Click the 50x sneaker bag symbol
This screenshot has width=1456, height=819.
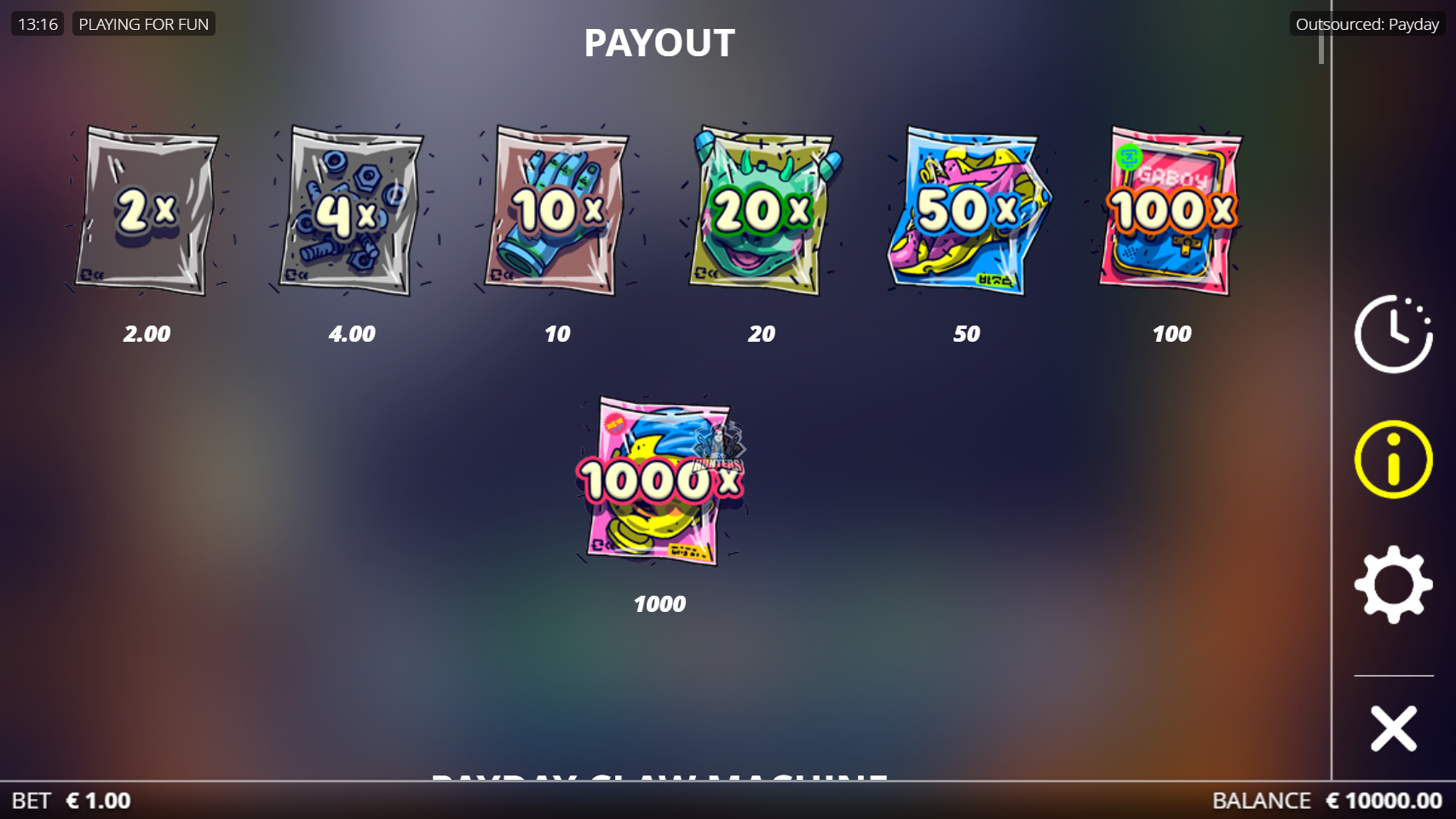click(967, 211)
